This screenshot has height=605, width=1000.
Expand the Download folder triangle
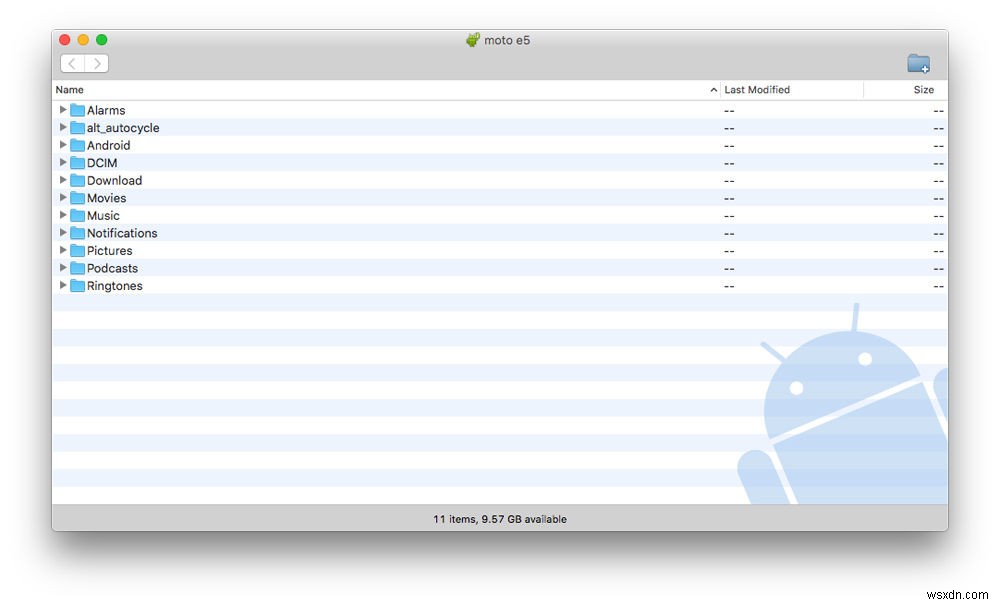(x=62, y=180)
